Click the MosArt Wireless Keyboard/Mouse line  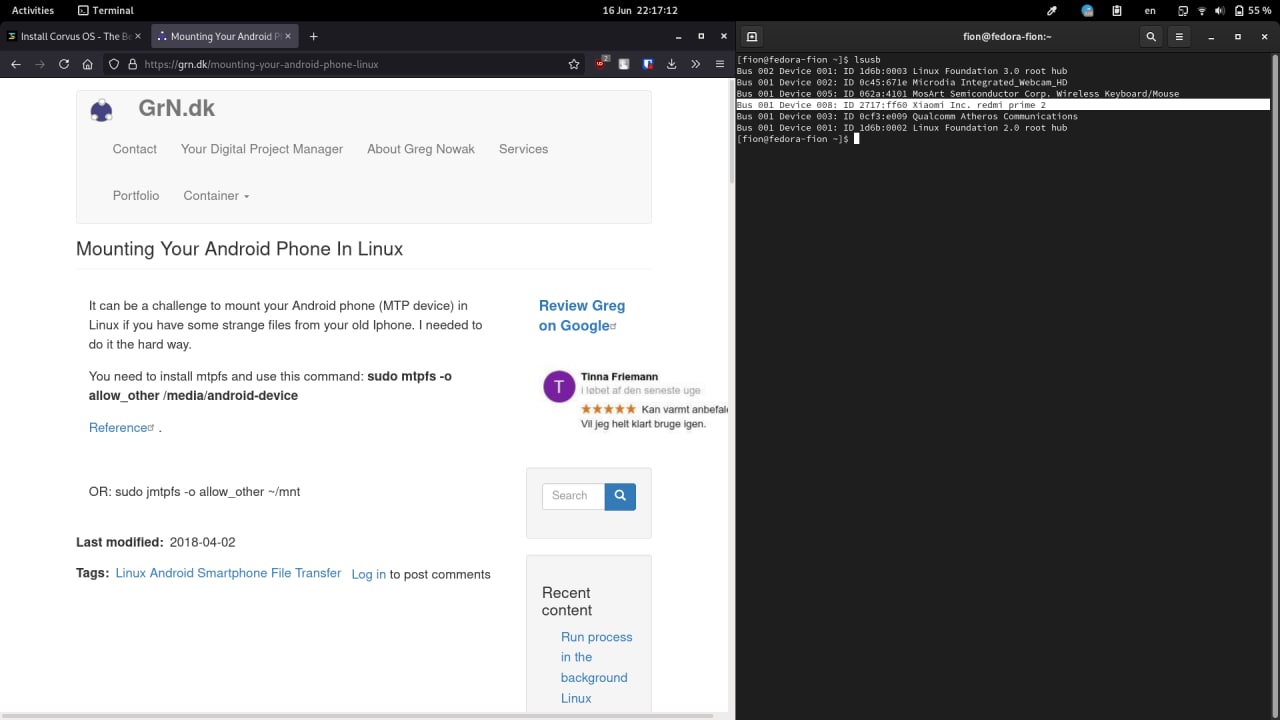[958, 94]
